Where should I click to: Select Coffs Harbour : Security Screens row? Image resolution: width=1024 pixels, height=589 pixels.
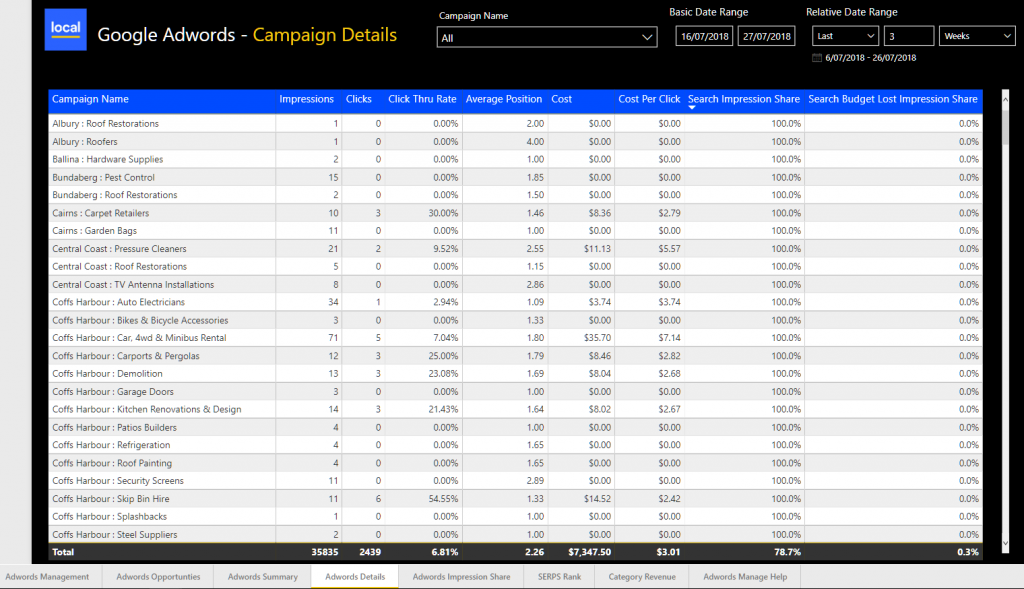(515, 481)
